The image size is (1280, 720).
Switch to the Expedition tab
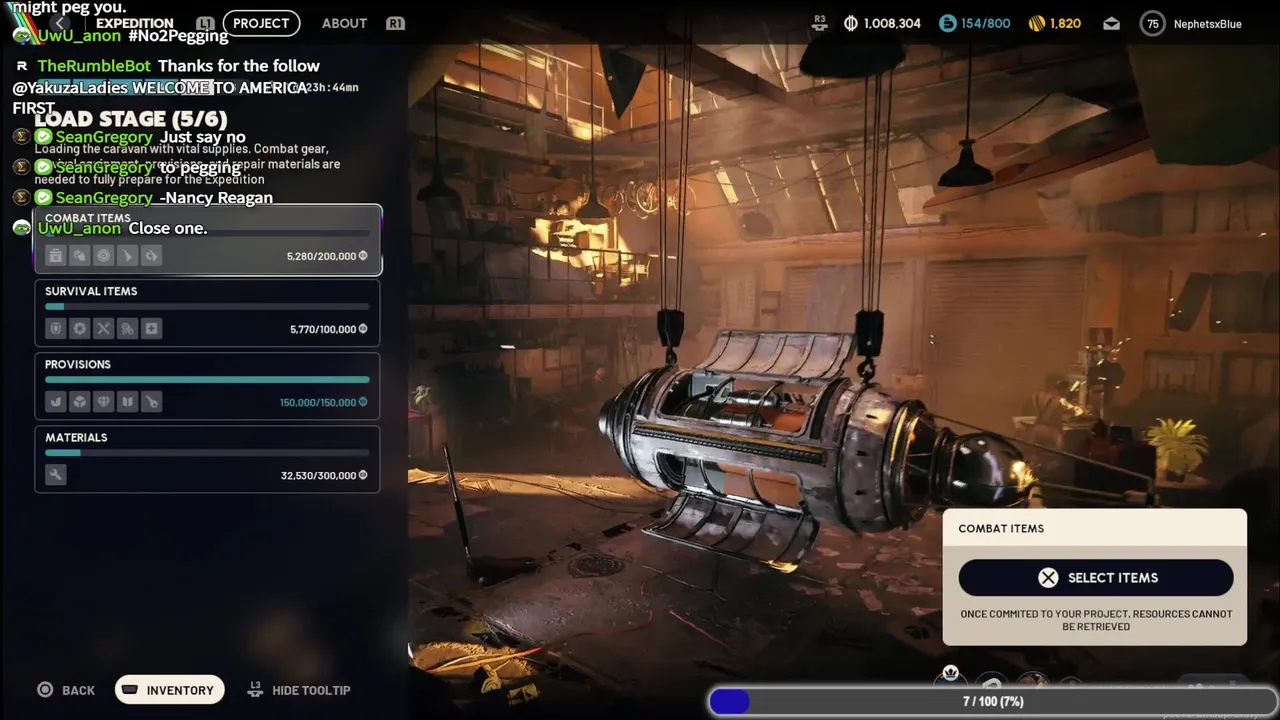pyautogui.click(x=134, y=23)
